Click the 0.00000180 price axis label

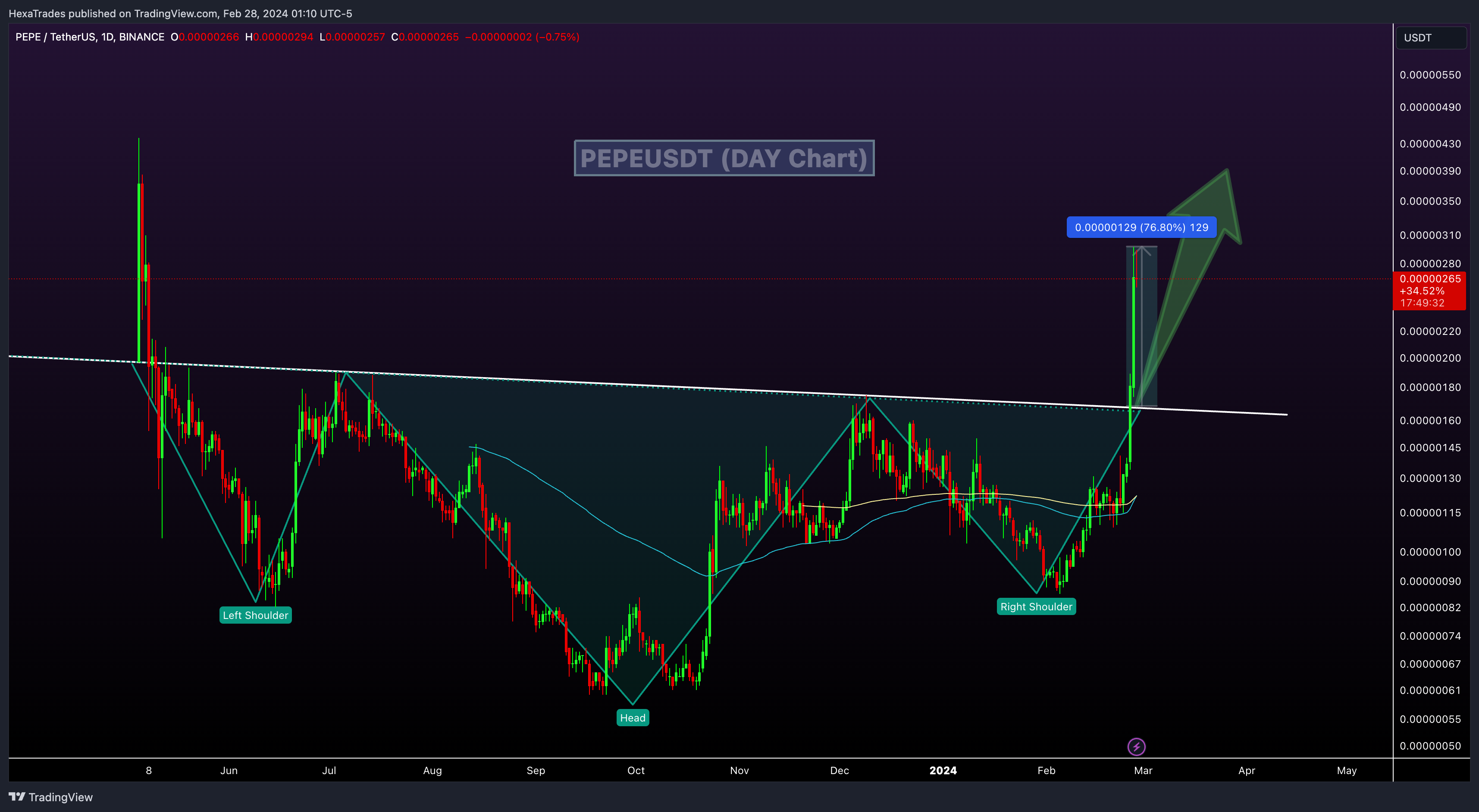click(x=1430, y=387)
